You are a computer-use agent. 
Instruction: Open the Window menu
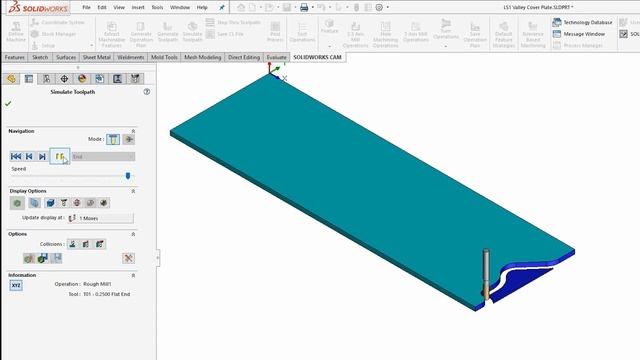(x=180, y=7)
